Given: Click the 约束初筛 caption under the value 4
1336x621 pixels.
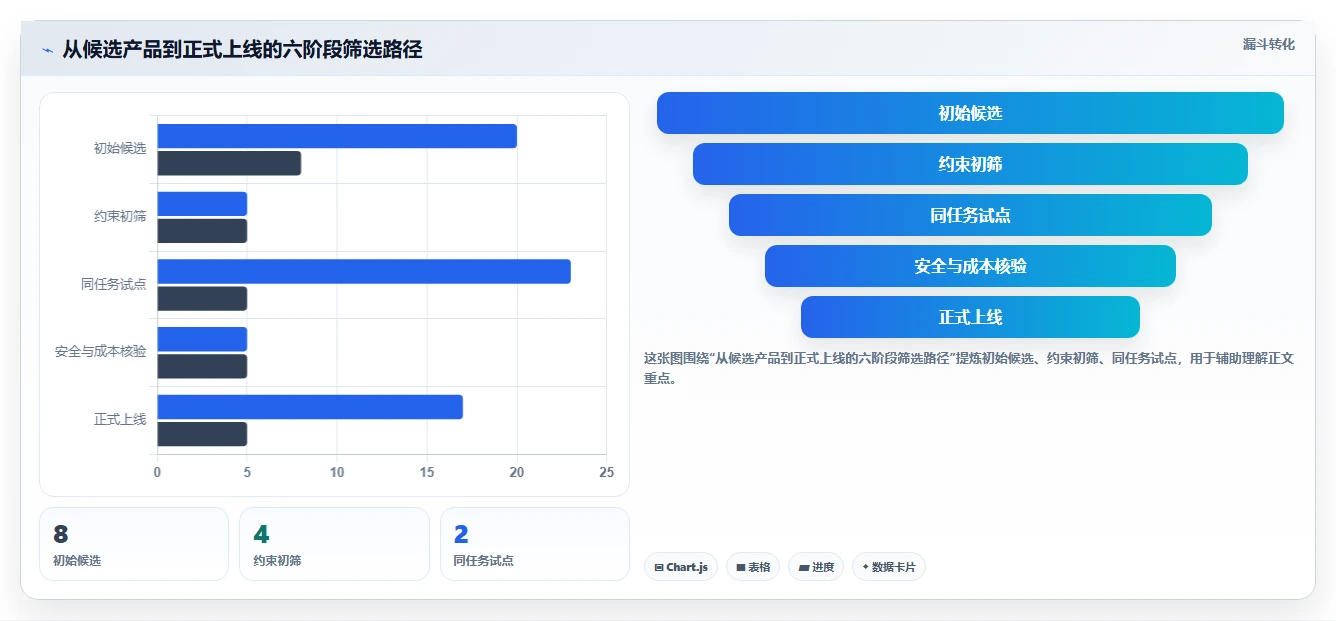Looking at the screenshot, I should [x=277, y=561].
